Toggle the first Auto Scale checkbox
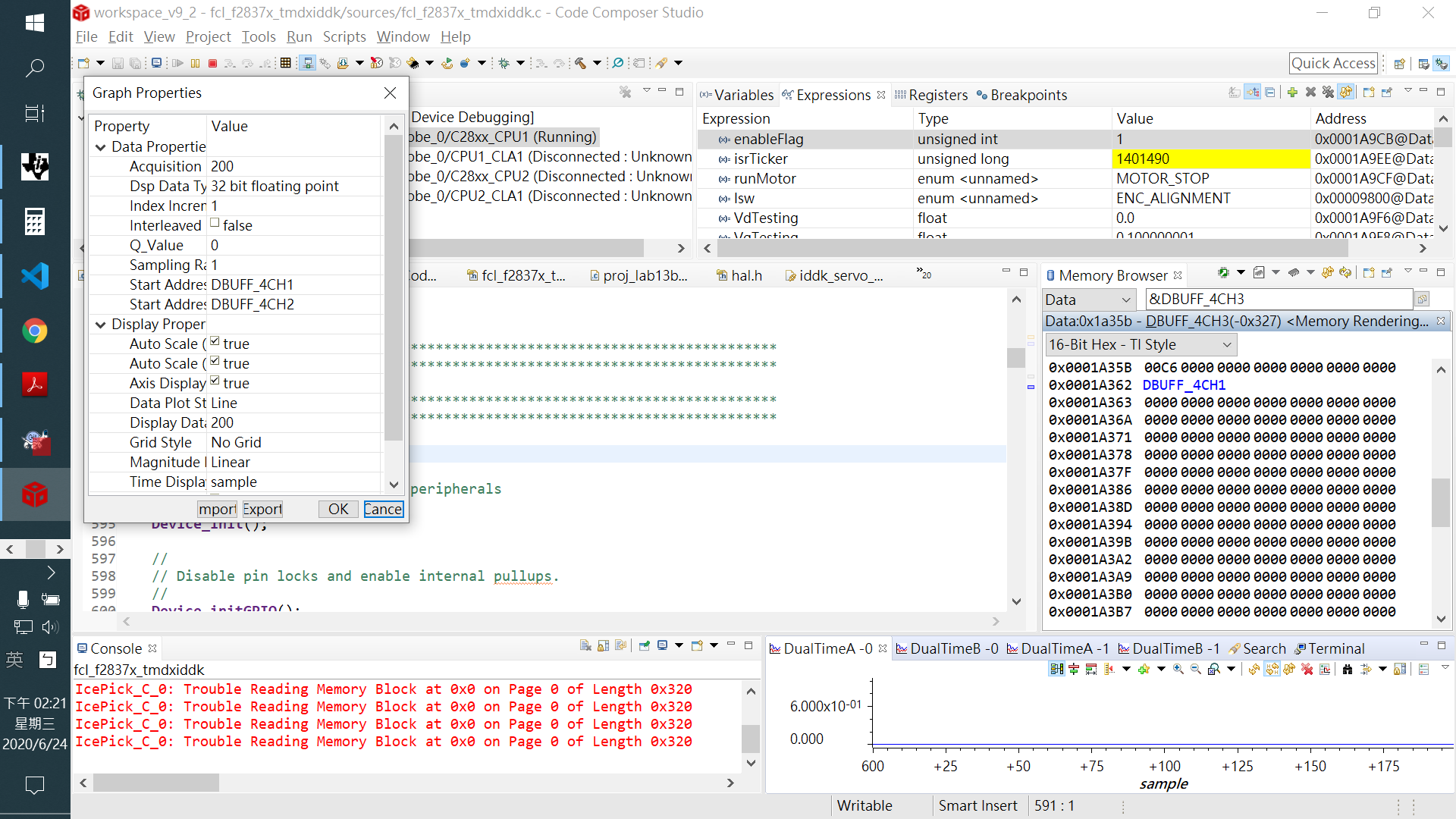The width and height of the screenshot is (1456, 819). [x=215, y=341]
